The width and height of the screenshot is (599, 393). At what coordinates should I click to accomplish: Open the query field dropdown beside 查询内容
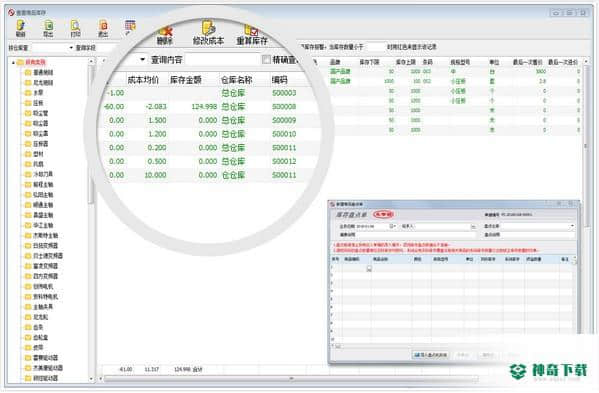click(142, 60)
